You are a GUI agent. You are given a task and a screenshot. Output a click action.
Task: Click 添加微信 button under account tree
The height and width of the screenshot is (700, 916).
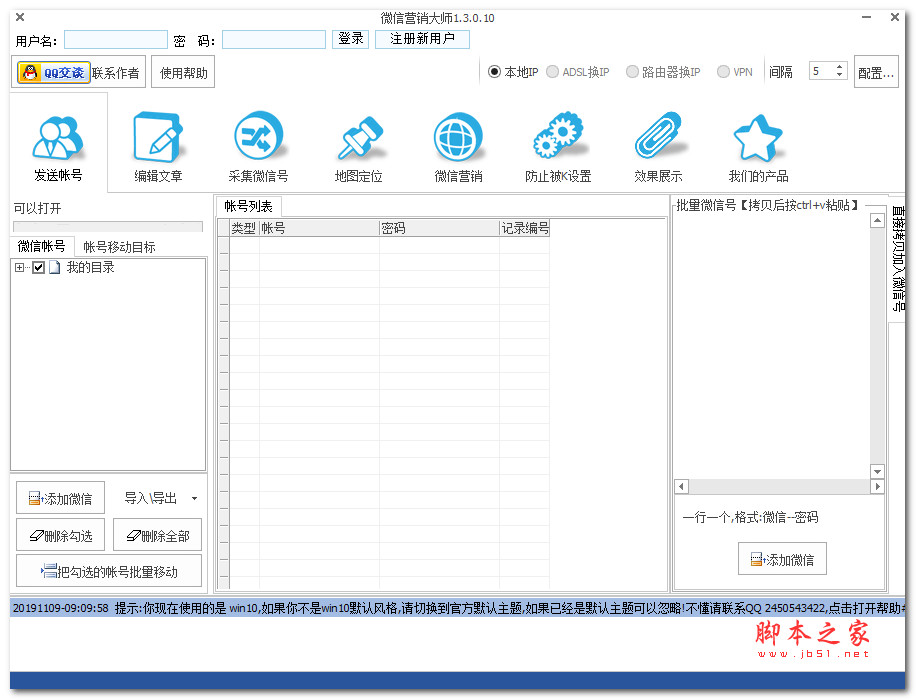[x=60, y=498]
